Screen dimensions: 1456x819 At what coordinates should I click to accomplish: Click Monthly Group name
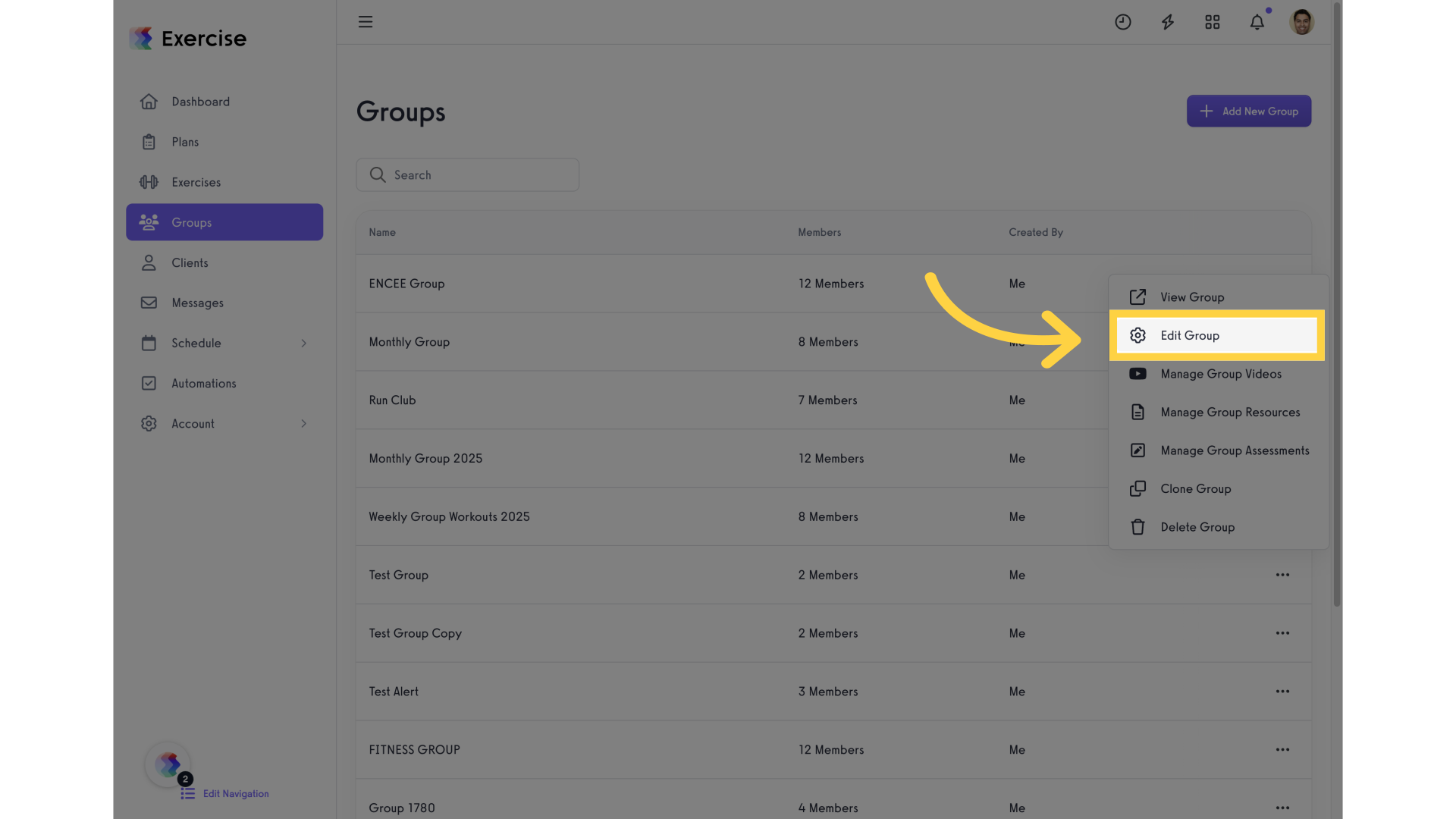pos(409,342)
